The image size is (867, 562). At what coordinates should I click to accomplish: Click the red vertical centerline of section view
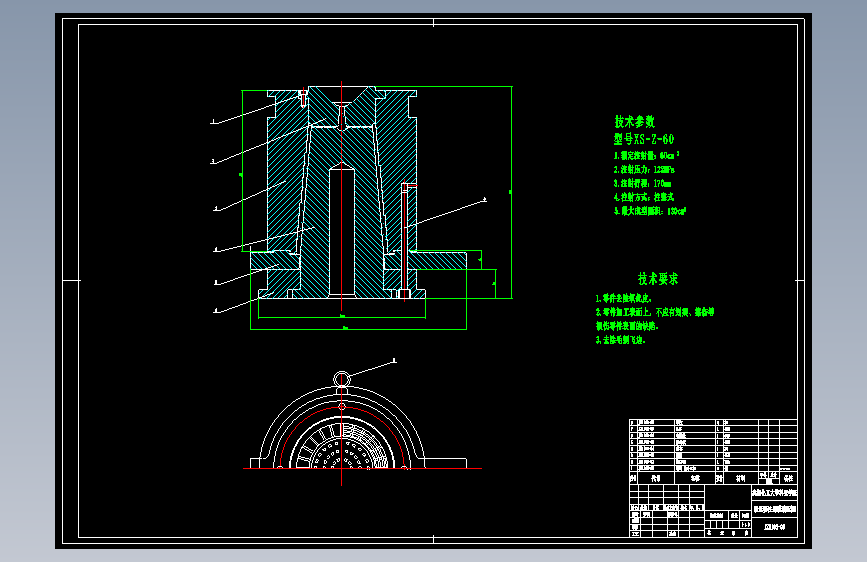342,196
